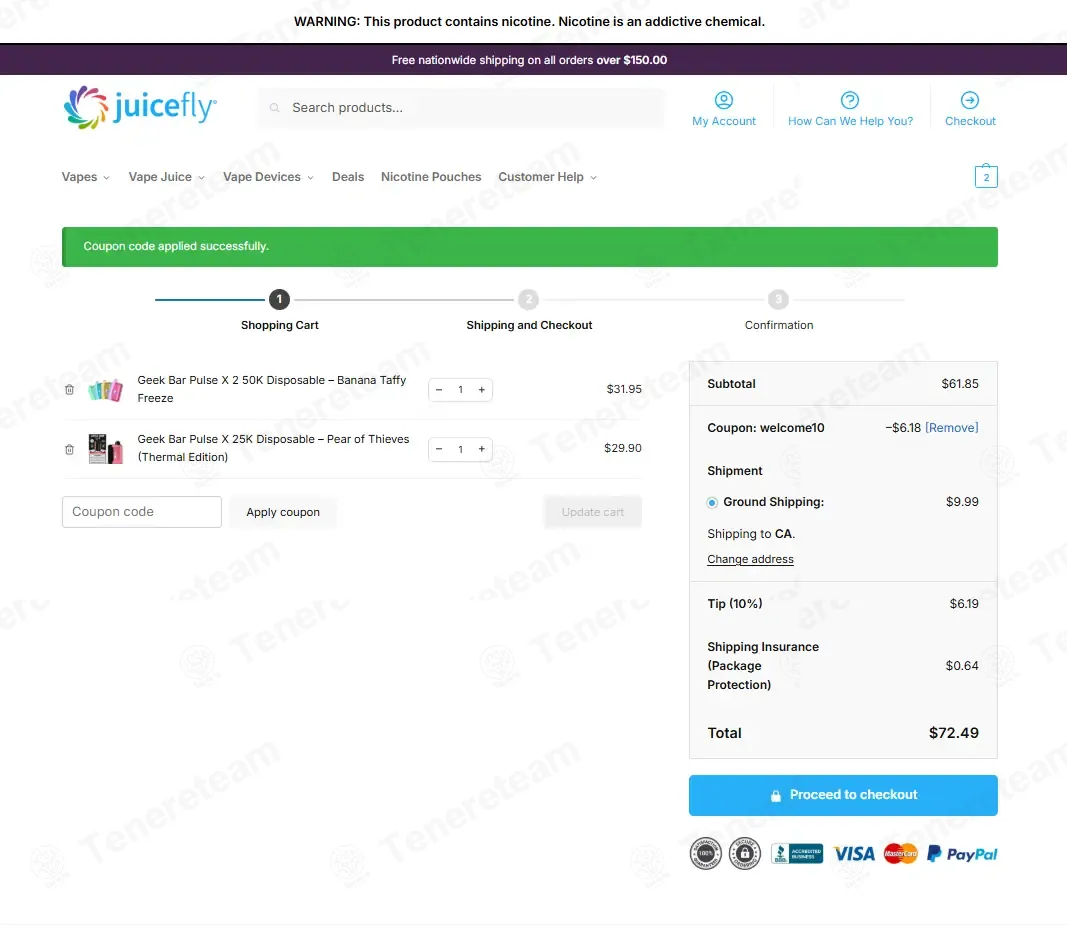Remove Pear of Thieves item via trash icon
This screenshot has height=932, width=1067.
point(69,449)
